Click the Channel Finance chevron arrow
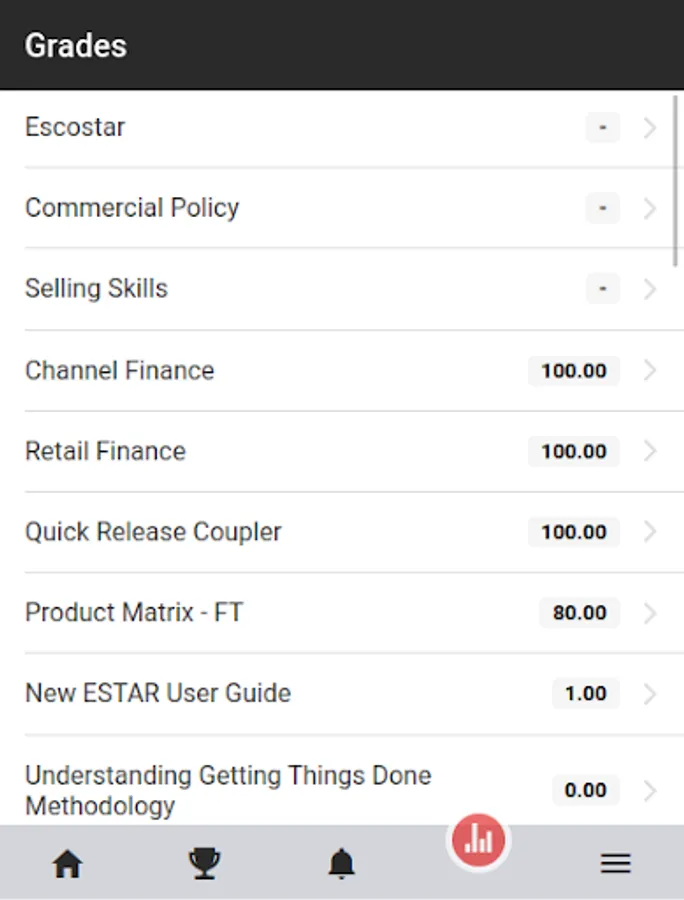Screen dimensions: 684x900 point(650,371)
